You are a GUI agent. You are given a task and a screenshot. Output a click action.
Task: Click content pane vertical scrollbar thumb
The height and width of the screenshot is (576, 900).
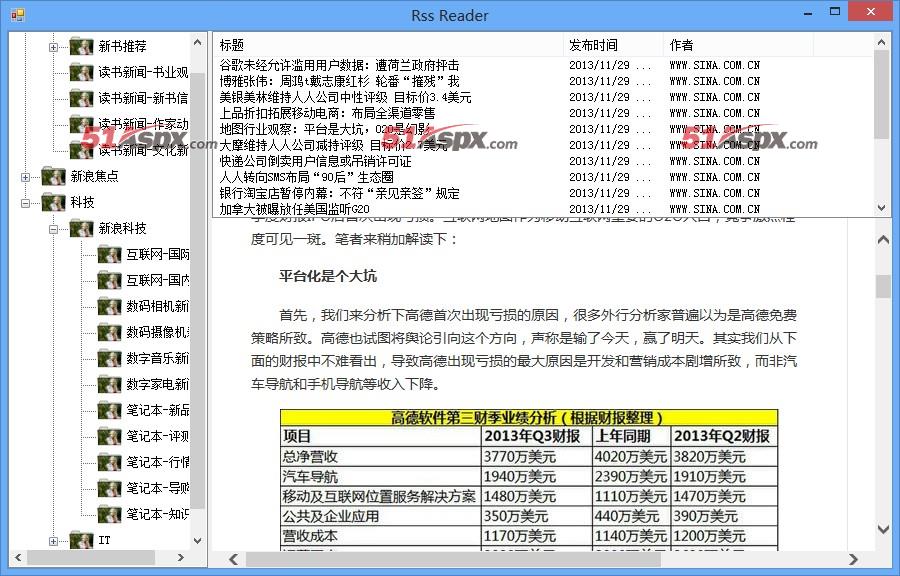point(883,286)
